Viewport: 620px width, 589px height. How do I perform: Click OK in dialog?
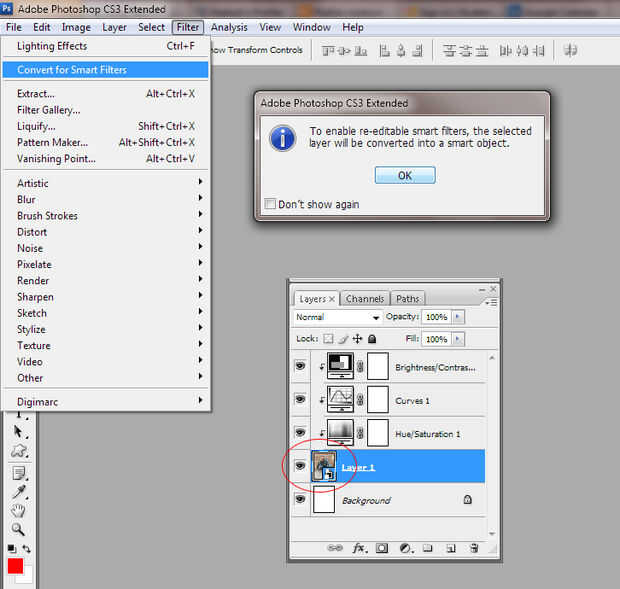(x=405, y=175)
